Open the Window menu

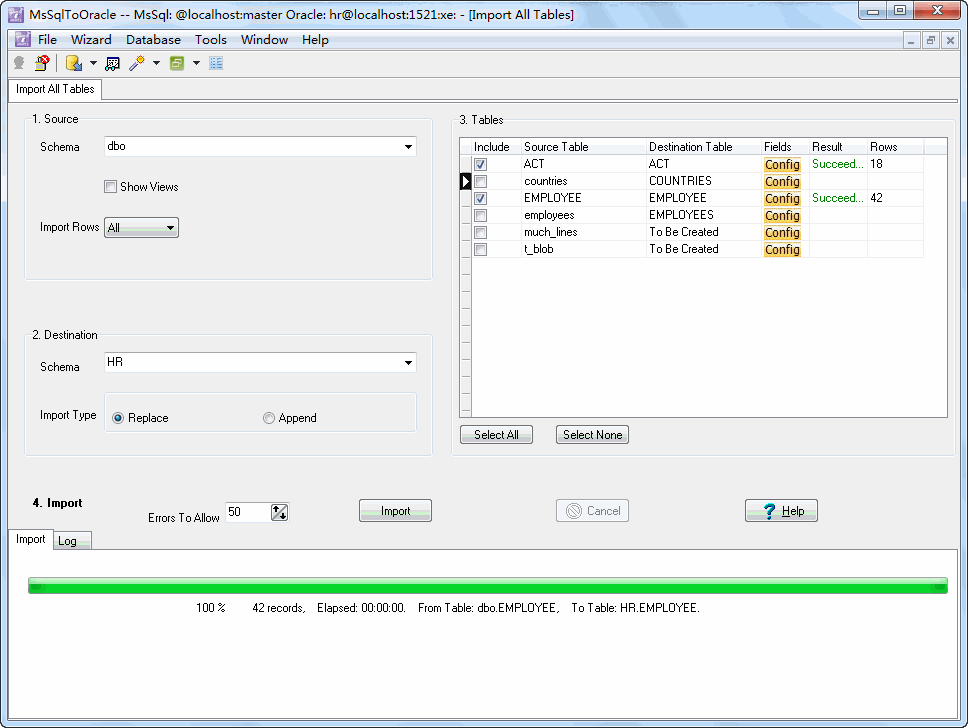264,40
